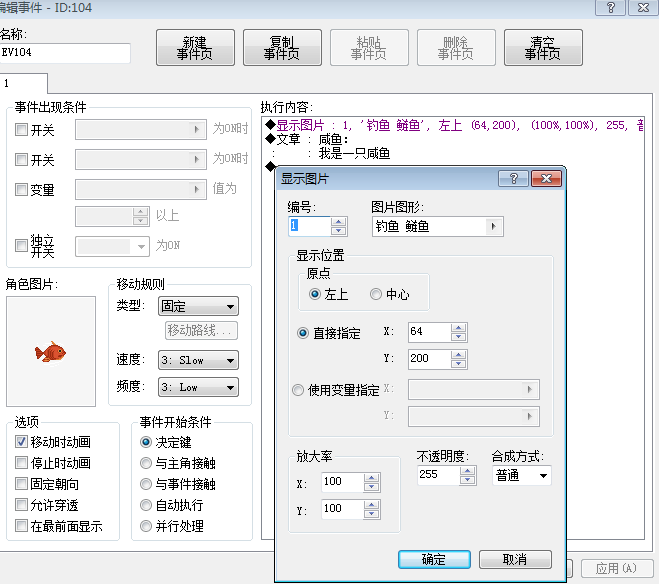Click the 清空事件页 button
Viewport: 659px width, 584px height.
click(x=543, y=47)
